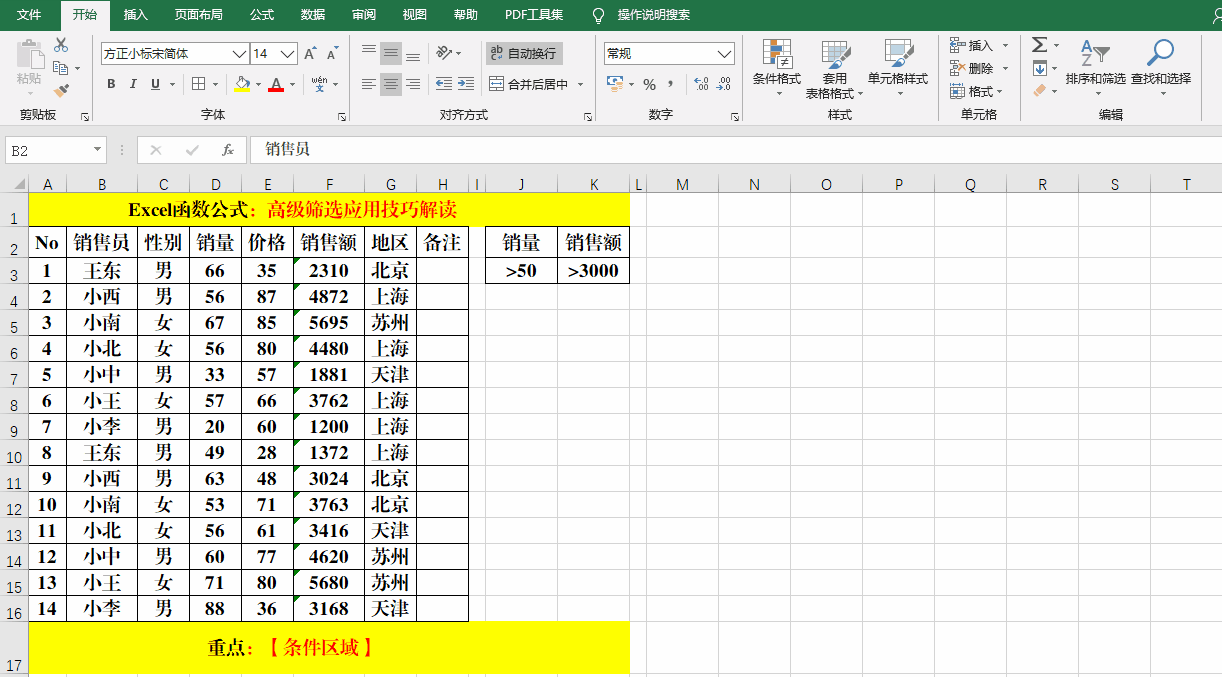This screenshot has width=1222, height=677.
Task: Click the accounting currency format icon
Action: click(614, 84)
